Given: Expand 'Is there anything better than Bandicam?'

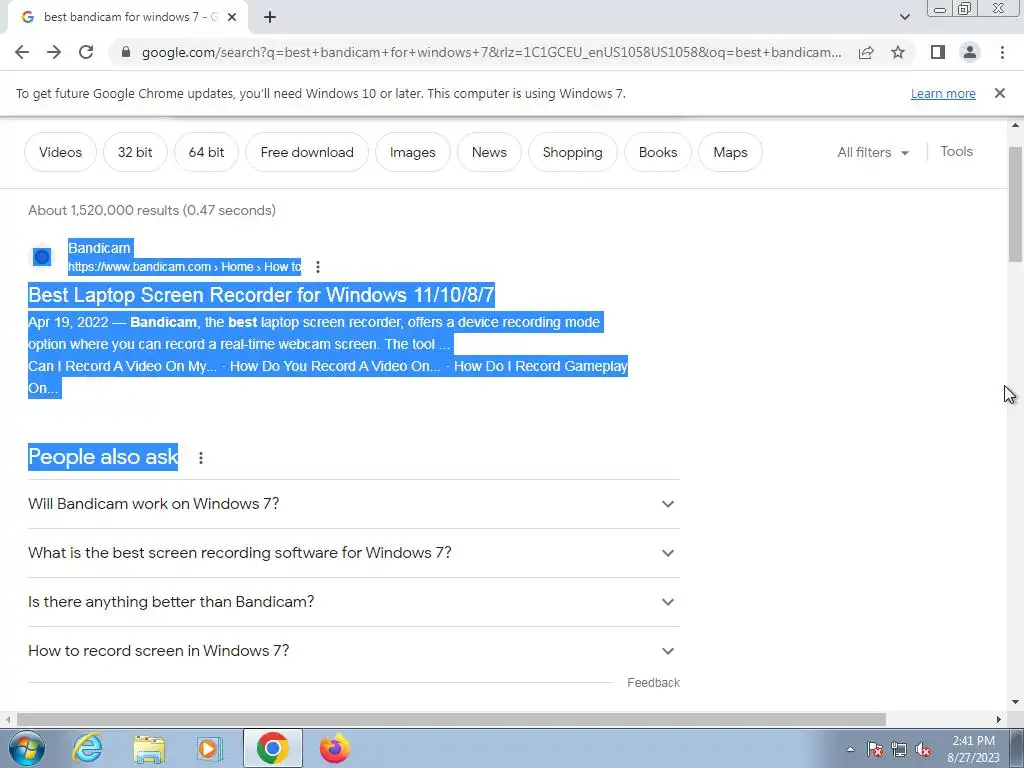Looking at the screenshot, I should [x=353, y=602].
